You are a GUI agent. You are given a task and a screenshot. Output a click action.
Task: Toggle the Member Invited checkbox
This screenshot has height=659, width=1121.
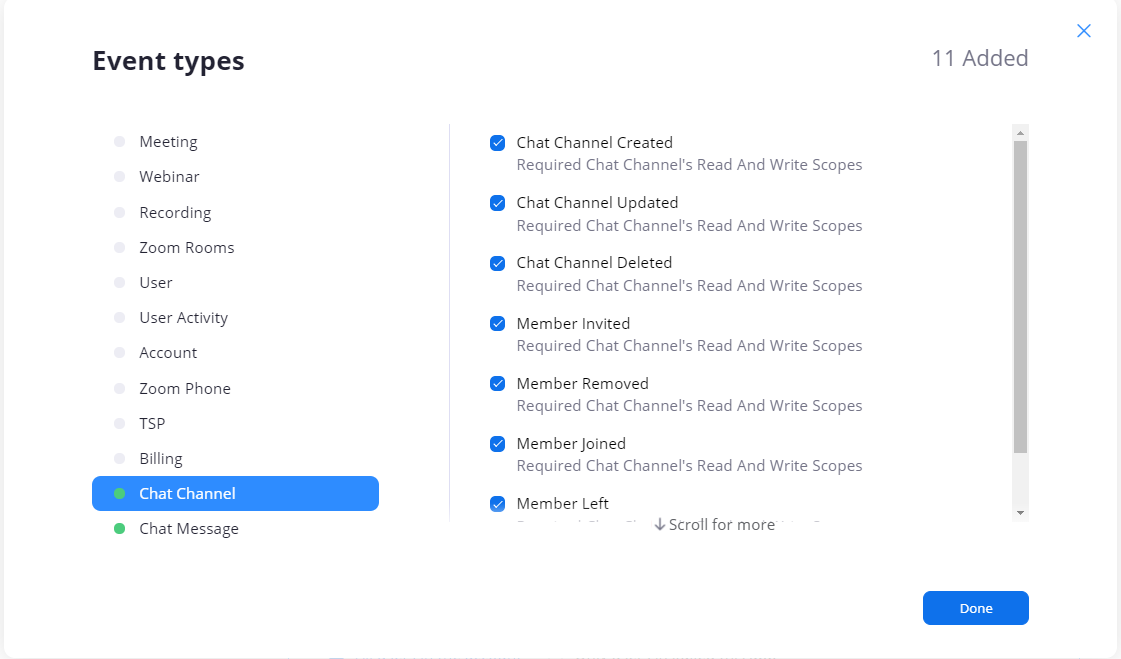click(497, 324)
